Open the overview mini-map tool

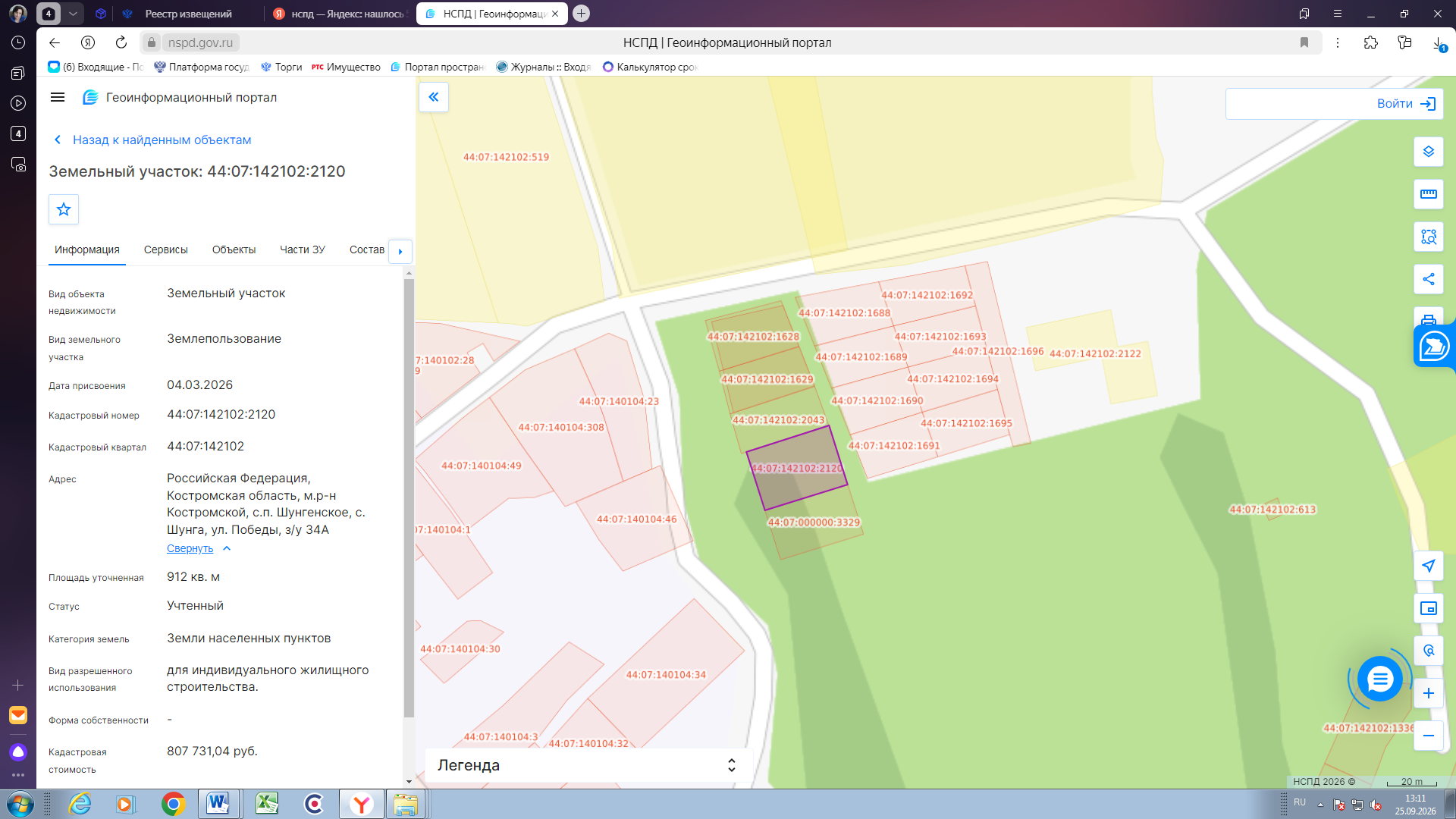coord(1429,608)
